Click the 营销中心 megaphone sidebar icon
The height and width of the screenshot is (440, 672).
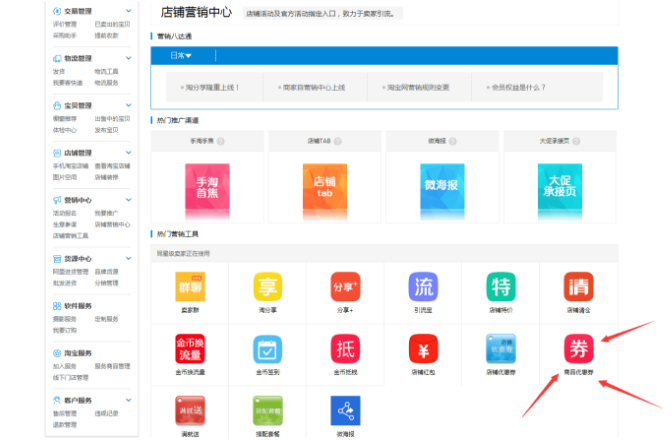coord(57,200)
